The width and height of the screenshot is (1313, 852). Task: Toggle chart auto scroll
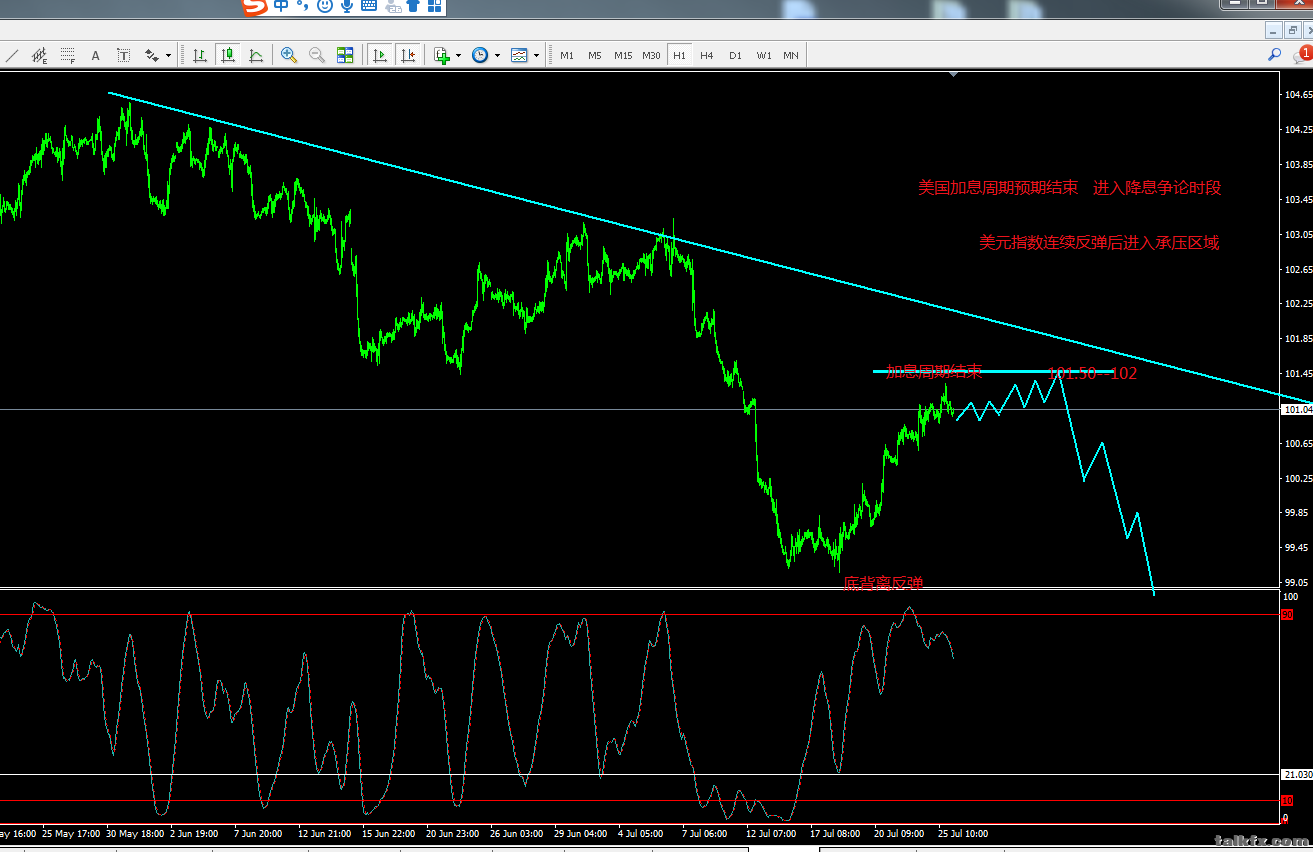pyautogui.click(x=380, y=55)
